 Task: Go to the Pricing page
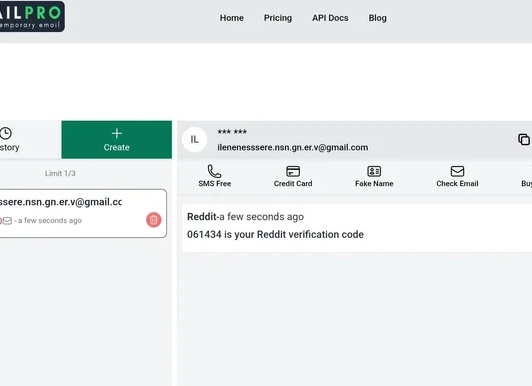(x=278, y=18)
